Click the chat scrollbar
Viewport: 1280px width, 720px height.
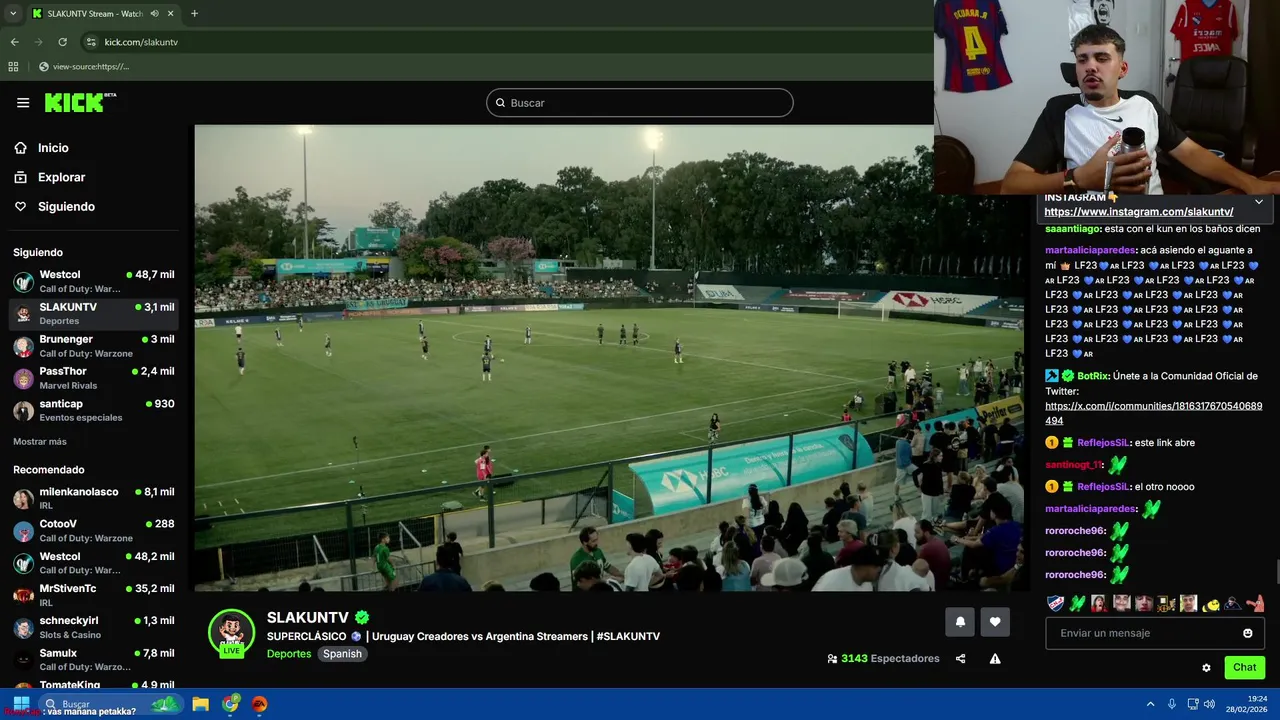click(x=1277, y=572)
